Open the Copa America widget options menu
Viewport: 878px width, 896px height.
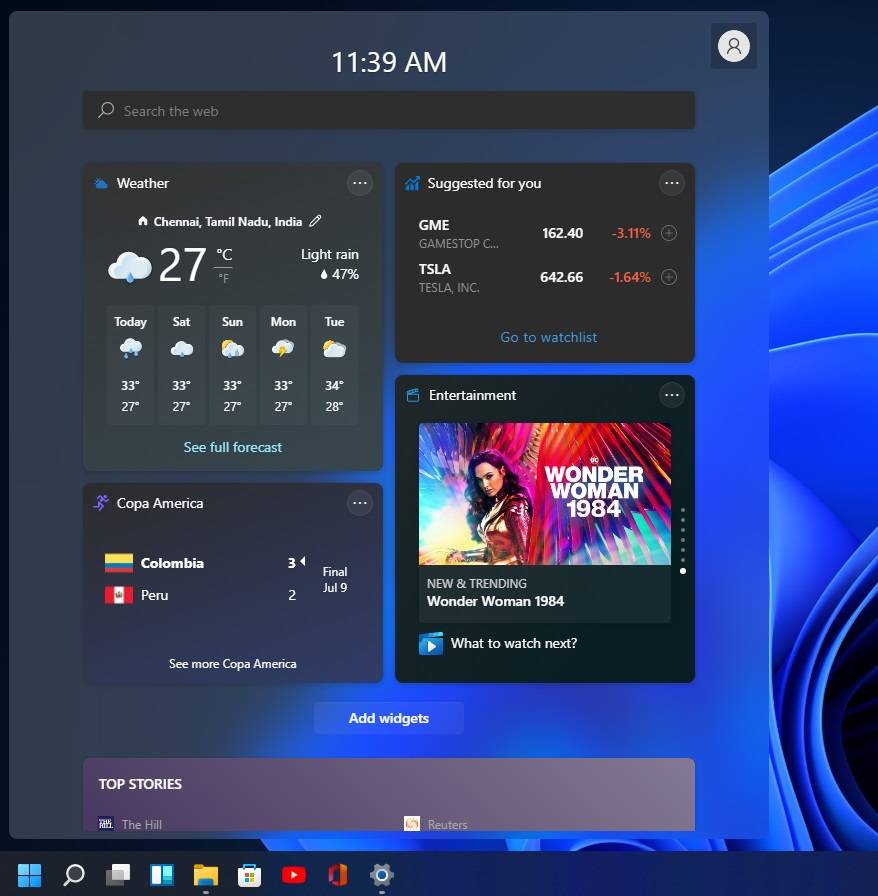point(359,503)
